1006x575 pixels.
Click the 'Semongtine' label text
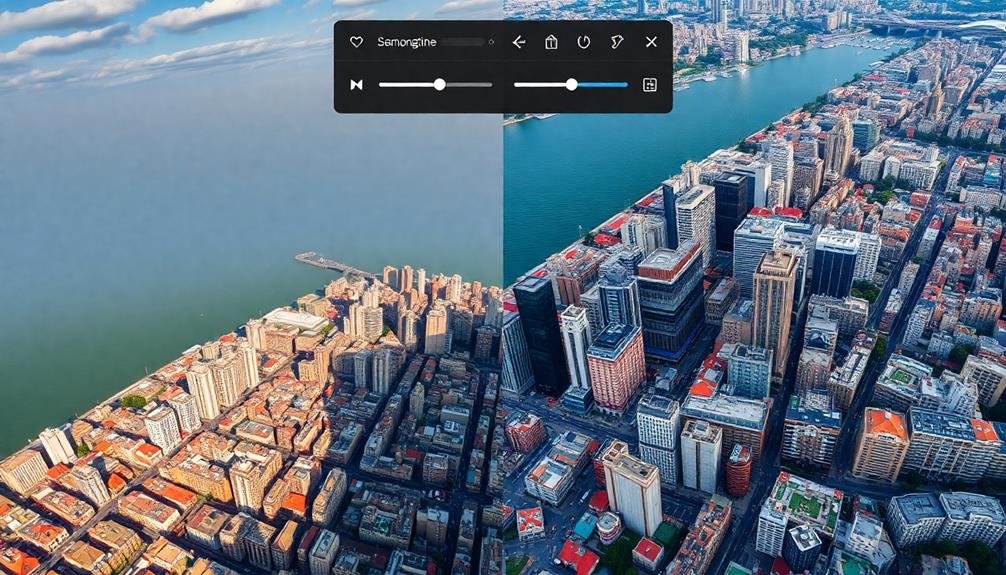coord(407,42)
